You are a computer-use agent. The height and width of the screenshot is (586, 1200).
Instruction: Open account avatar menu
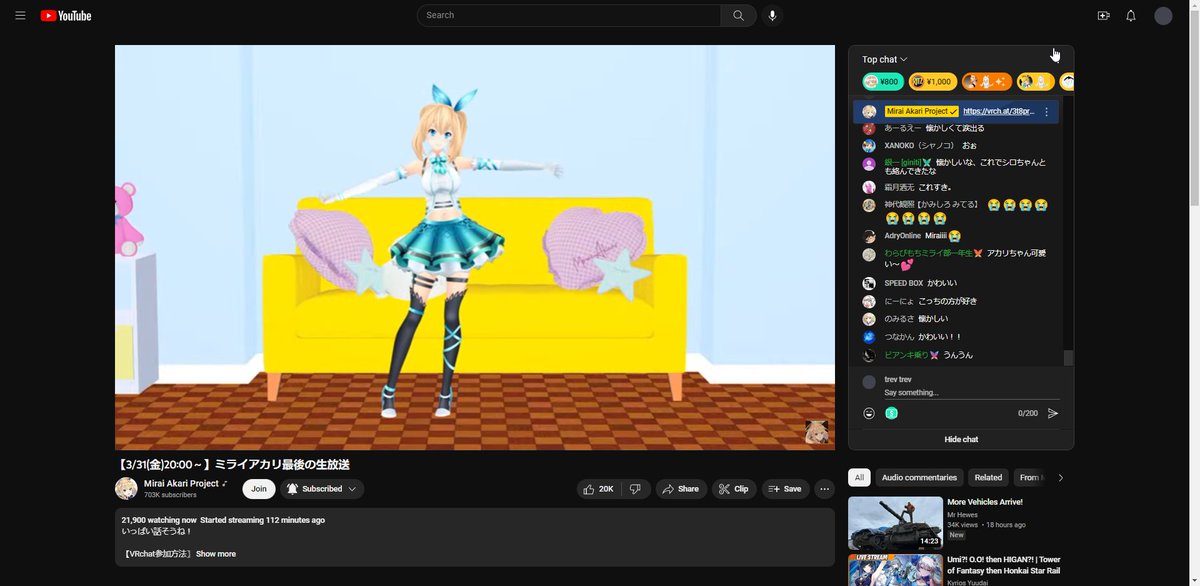(x=1163, y=16)
